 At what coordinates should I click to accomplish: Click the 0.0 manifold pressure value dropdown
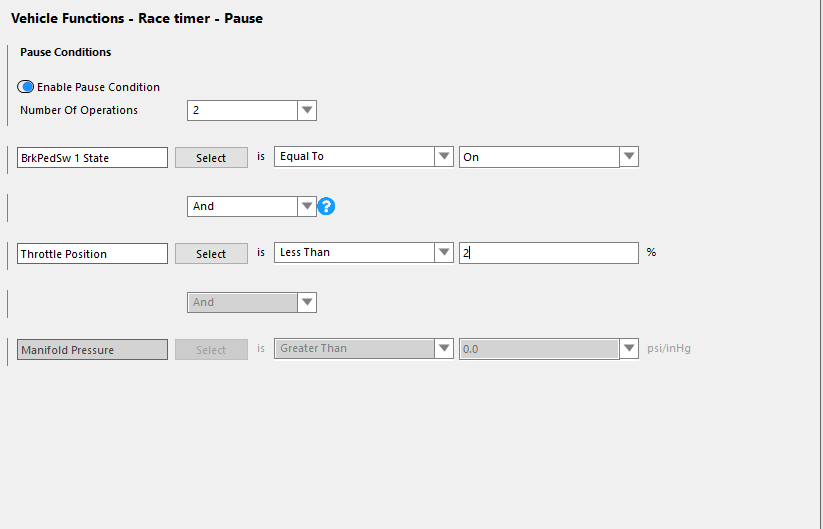[548, 349]
